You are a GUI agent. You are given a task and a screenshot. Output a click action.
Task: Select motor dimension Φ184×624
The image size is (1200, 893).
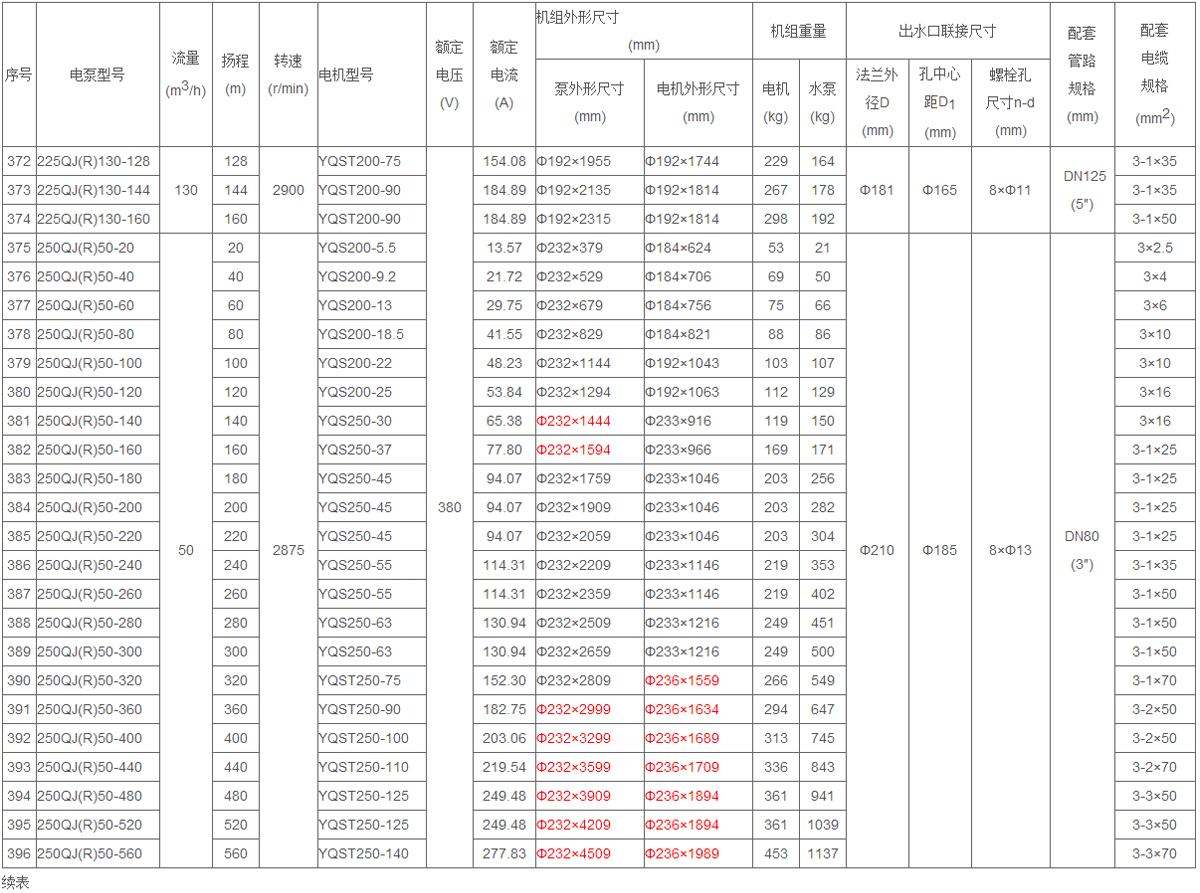point(678,247)
